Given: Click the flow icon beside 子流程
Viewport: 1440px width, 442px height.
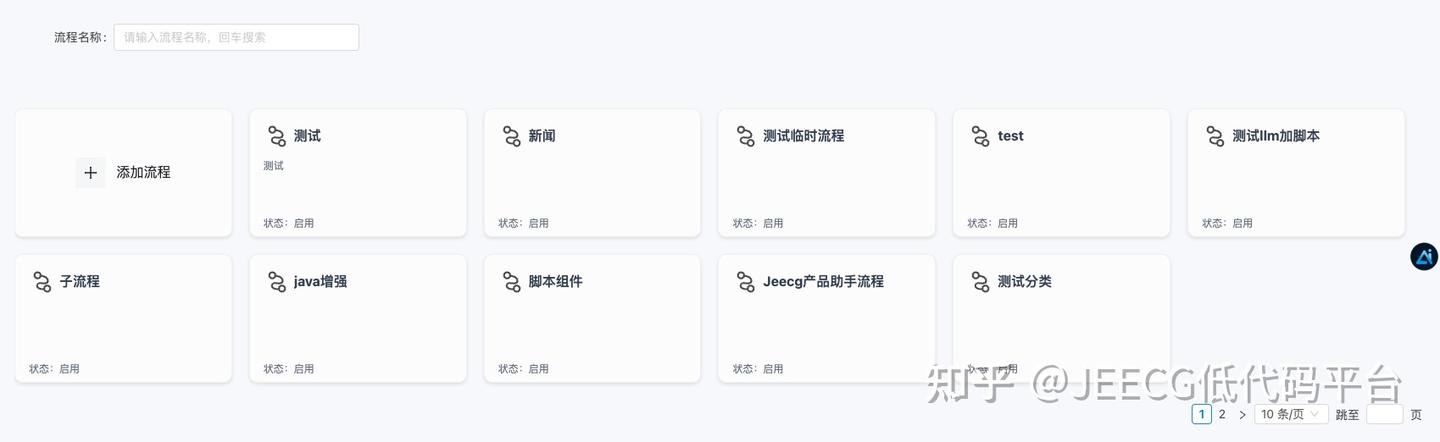Looking at the screenshot, I should click(42, 282).
